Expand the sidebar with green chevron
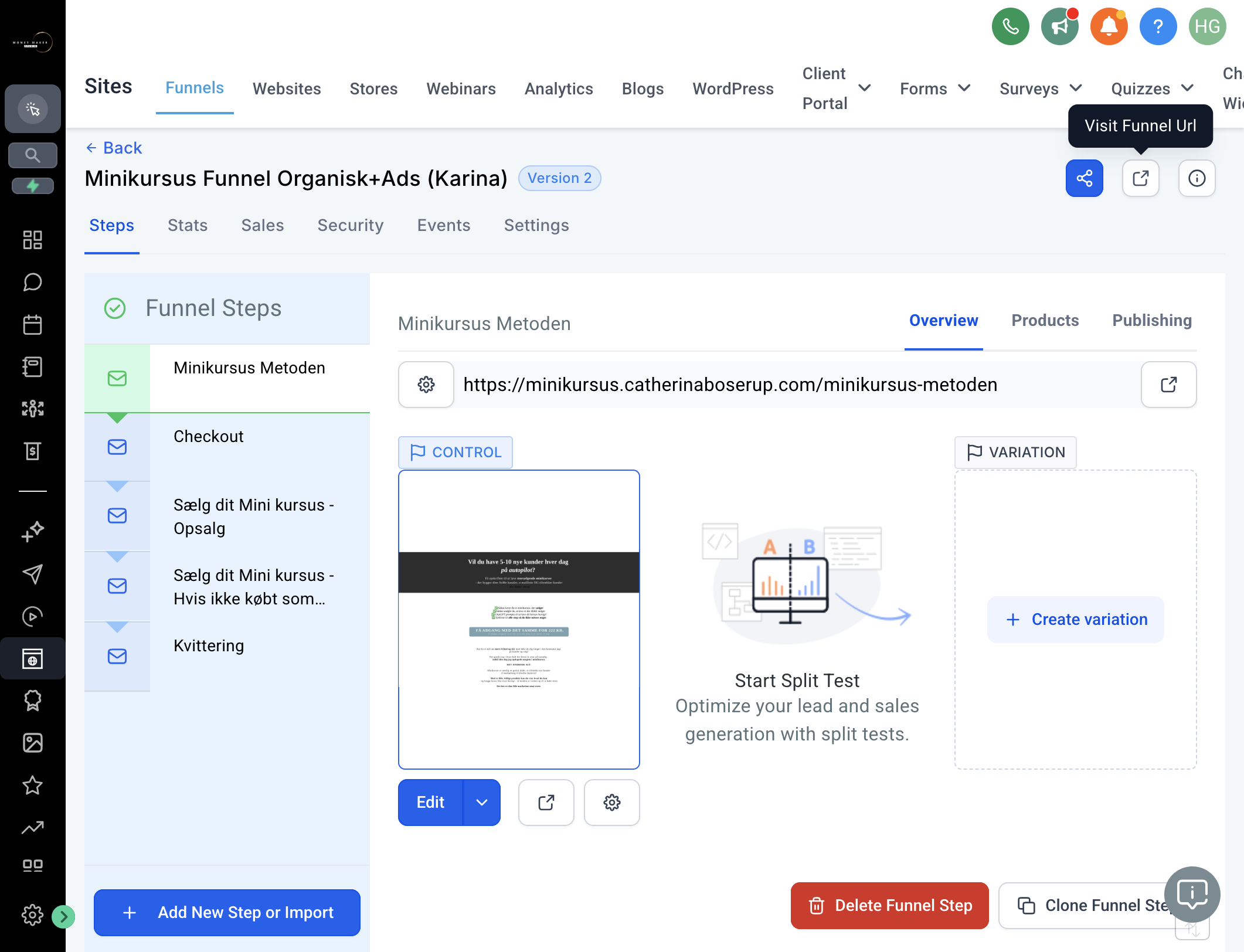The width and height of the screenshot is (1244, 952). coord(63,916)
